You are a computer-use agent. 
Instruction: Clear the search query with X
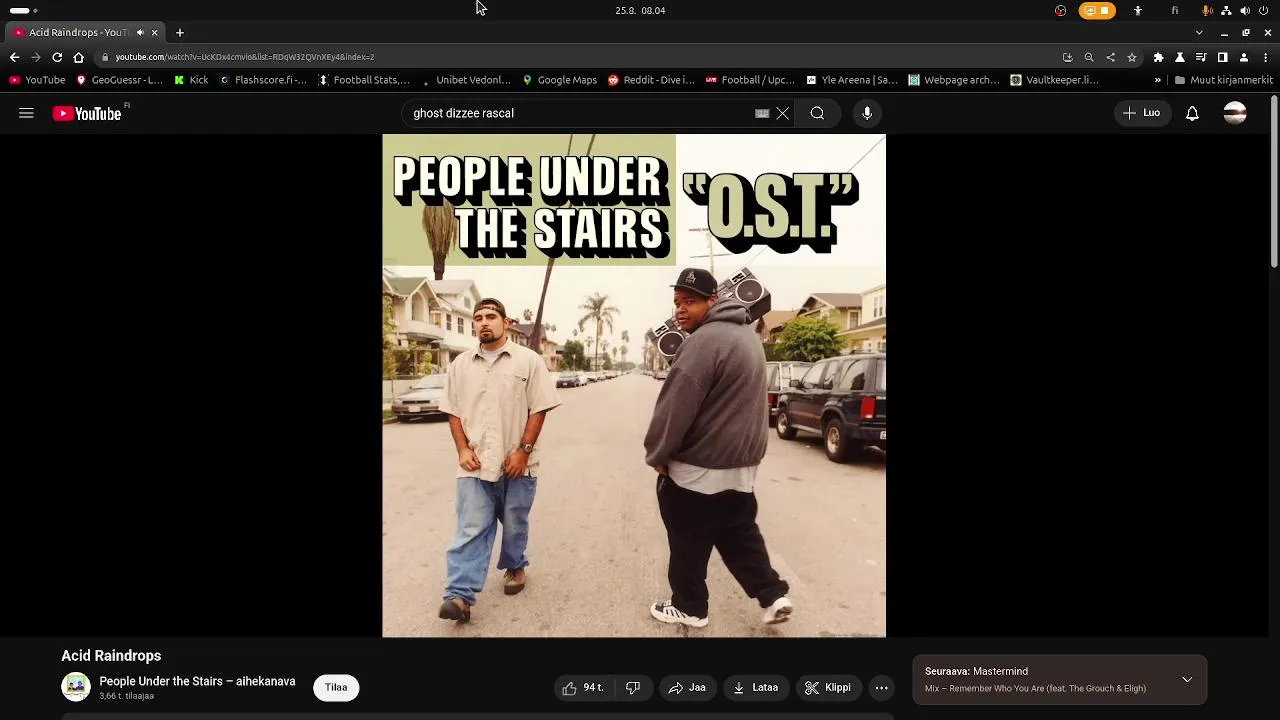tap(783, 113)
